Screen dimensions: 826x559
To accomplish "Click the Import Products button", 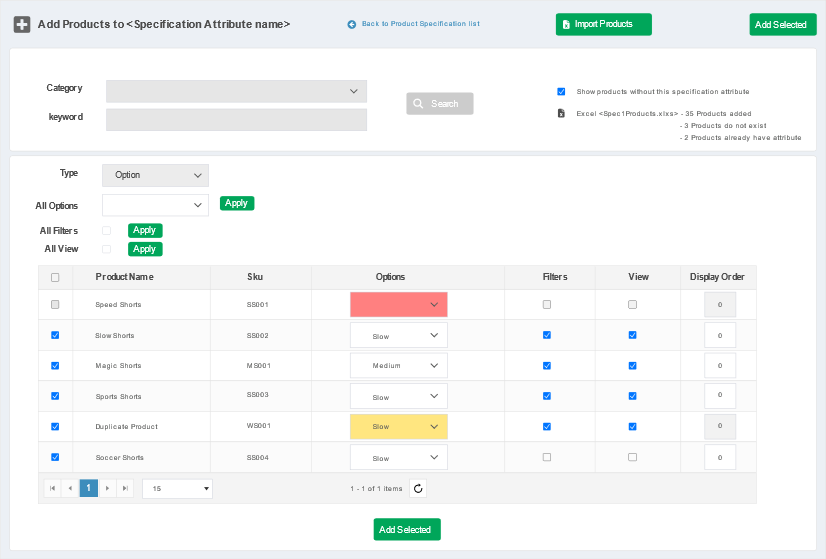I will point(603,24).
